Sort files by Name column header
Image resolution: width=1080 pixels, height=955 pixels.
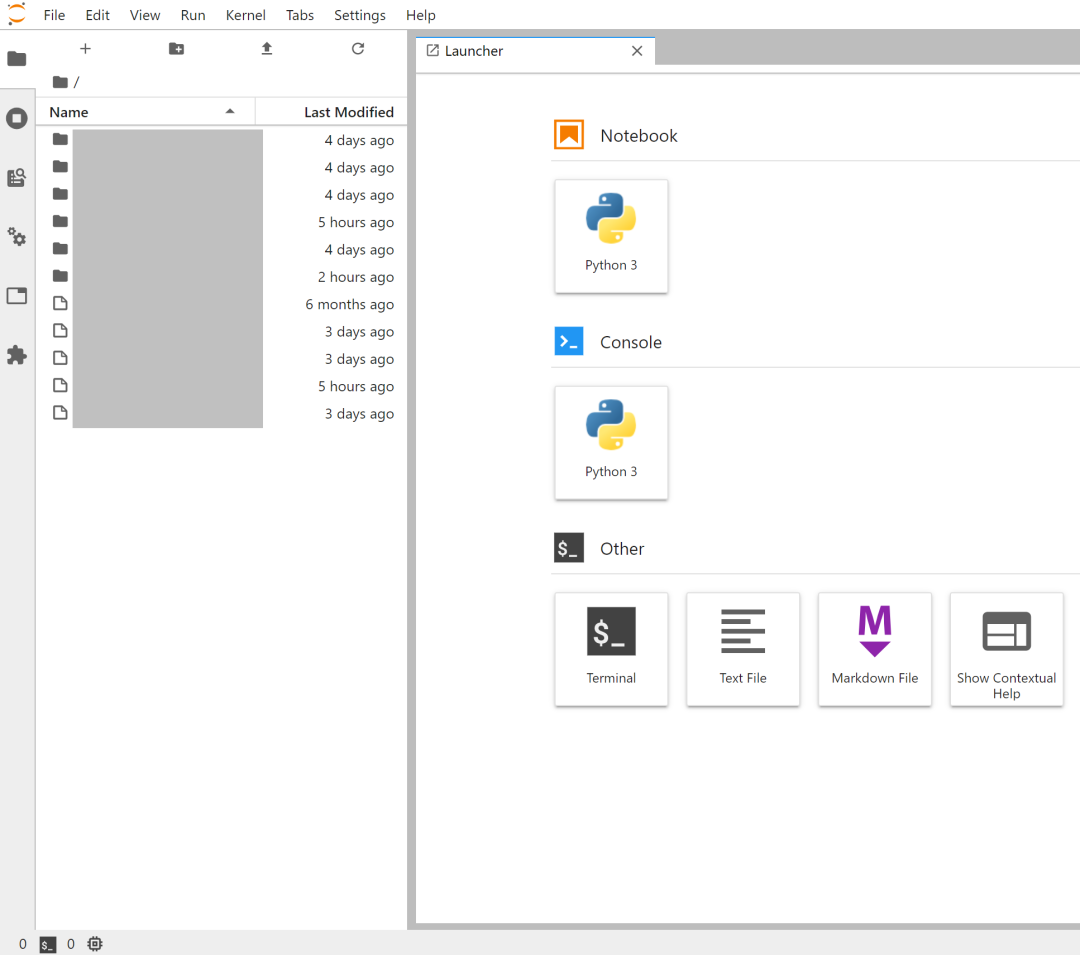tap(145, 112)
